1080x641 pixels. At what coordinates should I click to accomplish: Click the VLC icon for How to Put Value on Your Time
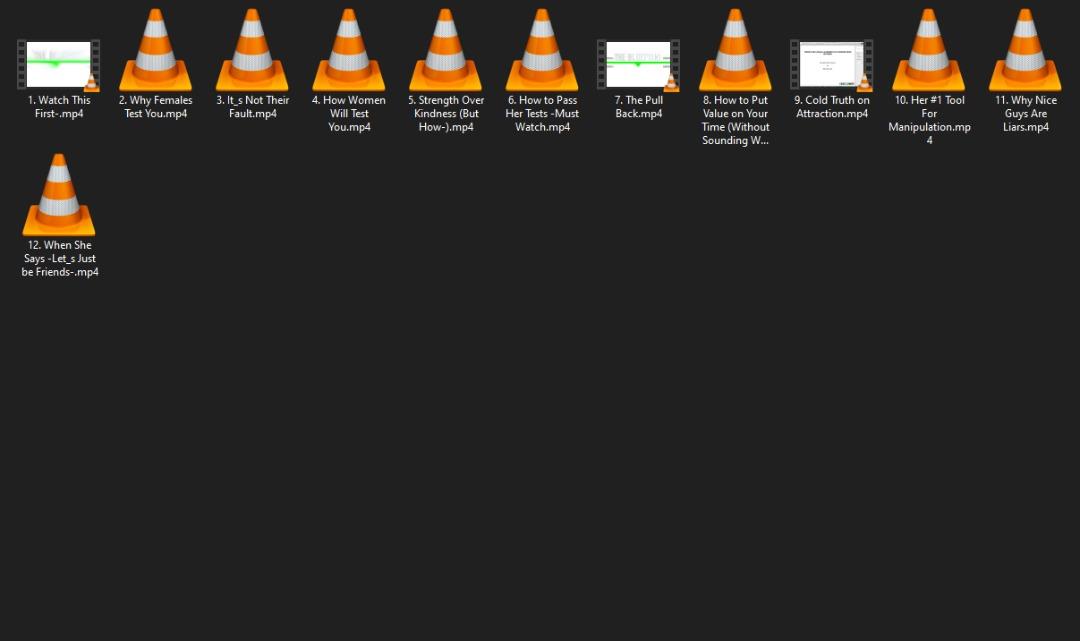(x=735, y=51)
